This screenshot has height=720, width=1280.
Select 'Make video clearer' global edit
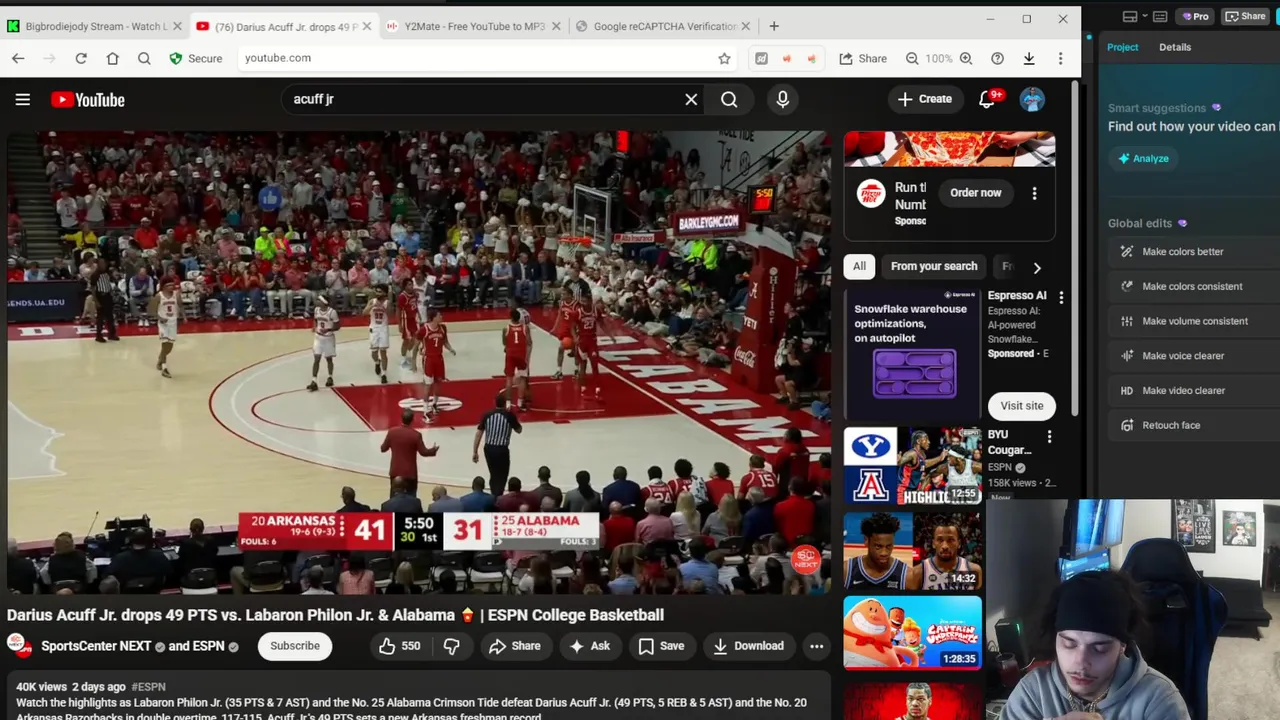click(x=1195, y=391)
